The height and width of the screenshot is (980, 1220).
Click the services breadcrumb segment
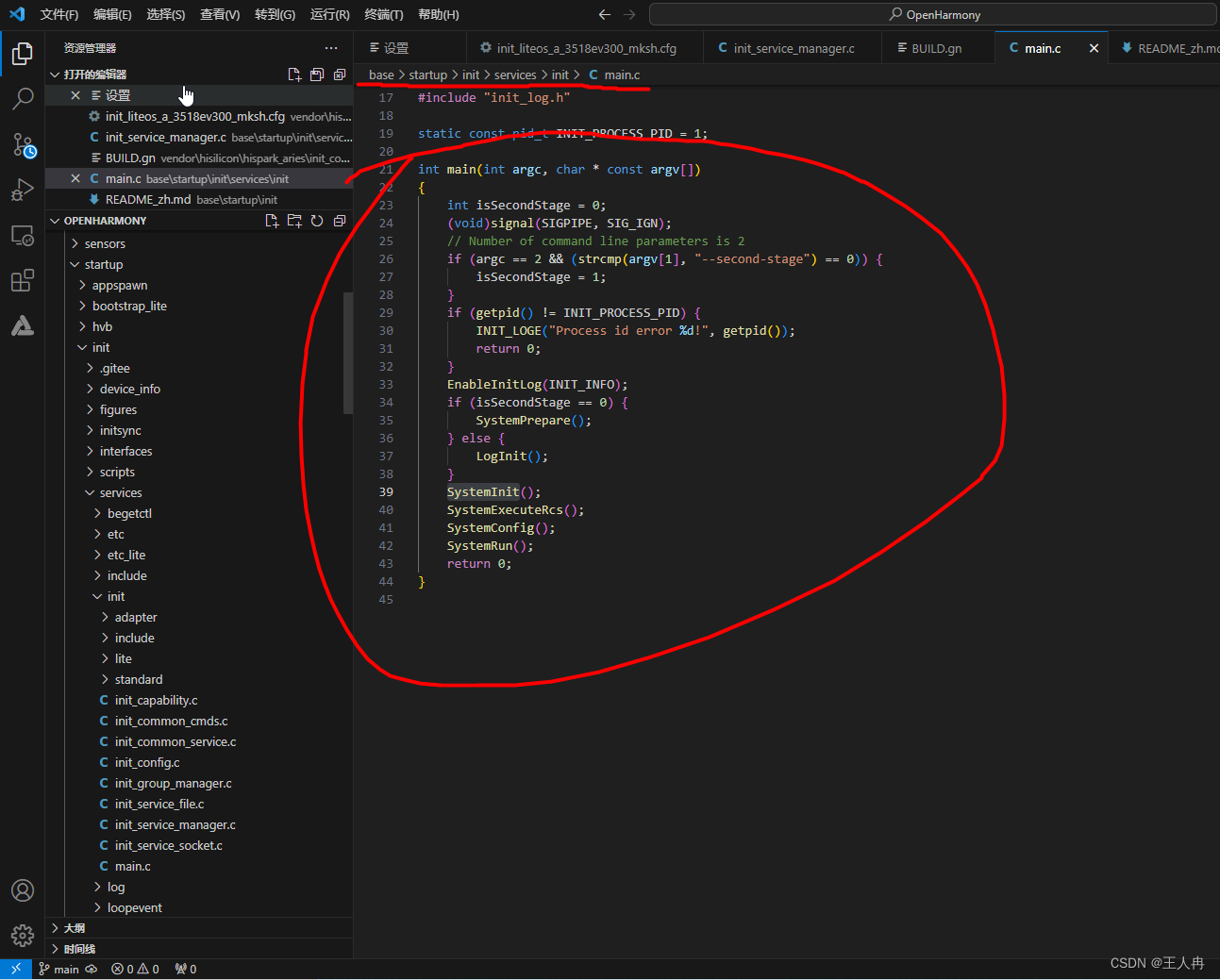(515, 75)
